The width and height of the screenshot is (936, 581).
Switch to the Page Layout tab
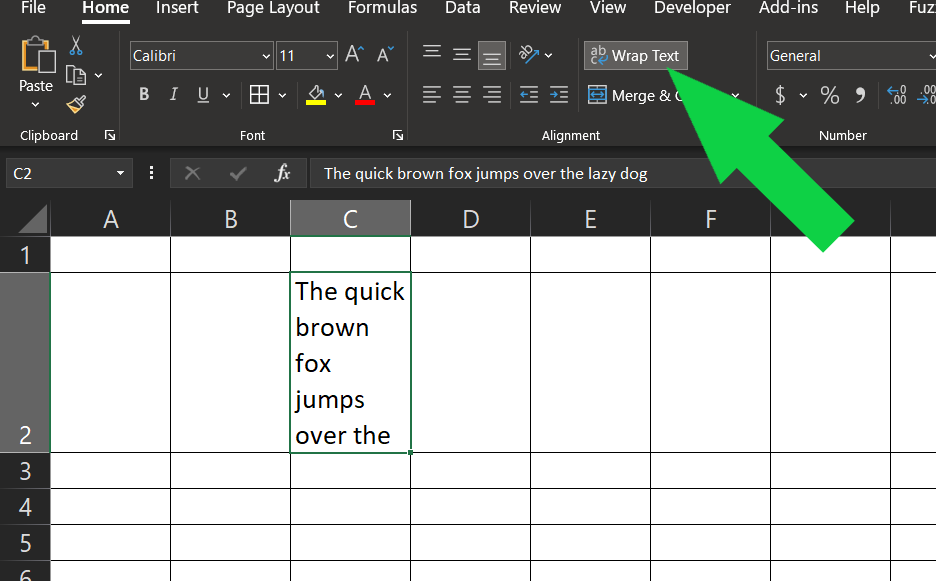(273, 8)
